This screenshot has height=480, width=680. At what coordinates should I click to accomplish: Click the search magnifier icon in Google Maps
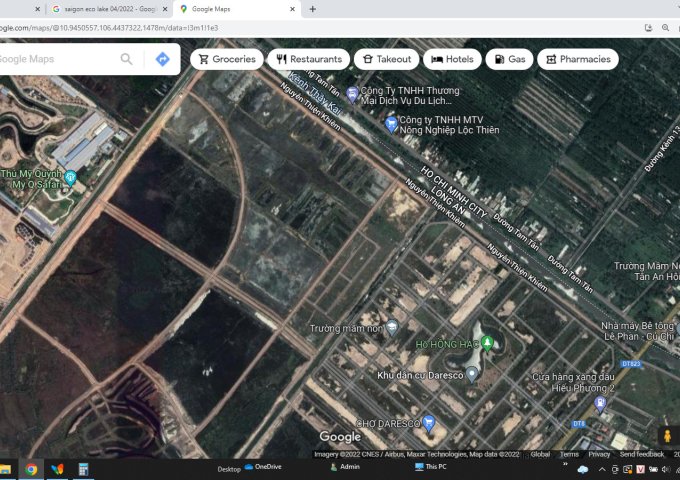(x=126, y=59)
